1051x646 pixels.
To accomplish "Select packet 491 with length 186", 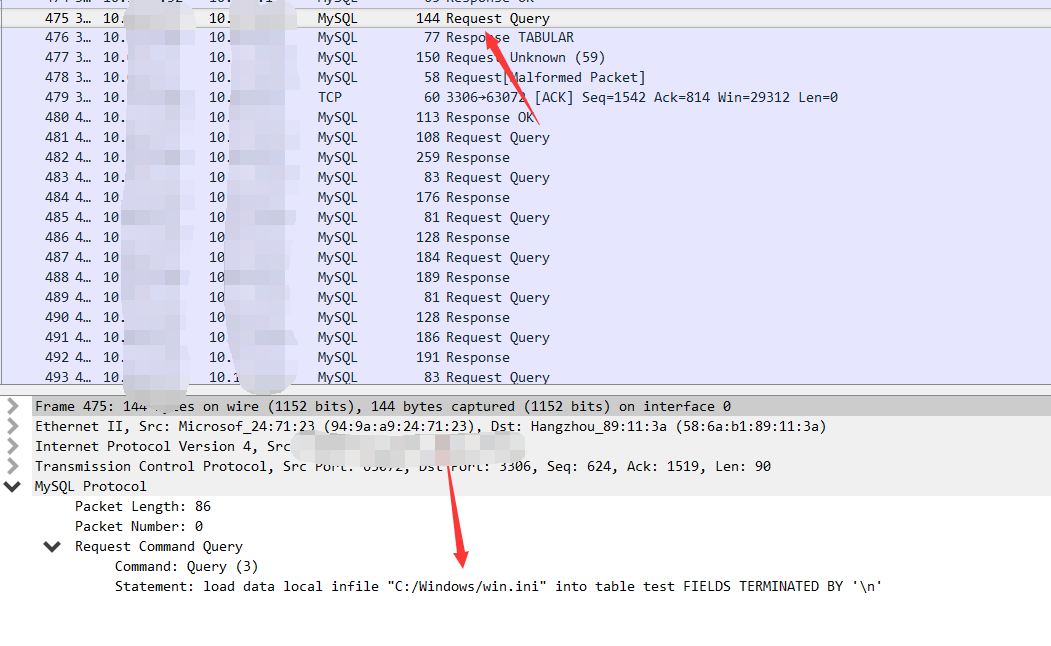I will pos(526,338).
